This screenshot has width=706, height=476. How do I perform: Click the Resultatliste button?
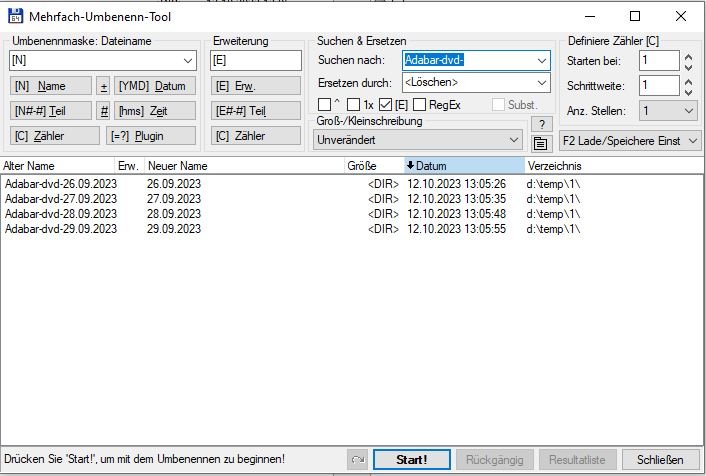[x=577, y=460]
